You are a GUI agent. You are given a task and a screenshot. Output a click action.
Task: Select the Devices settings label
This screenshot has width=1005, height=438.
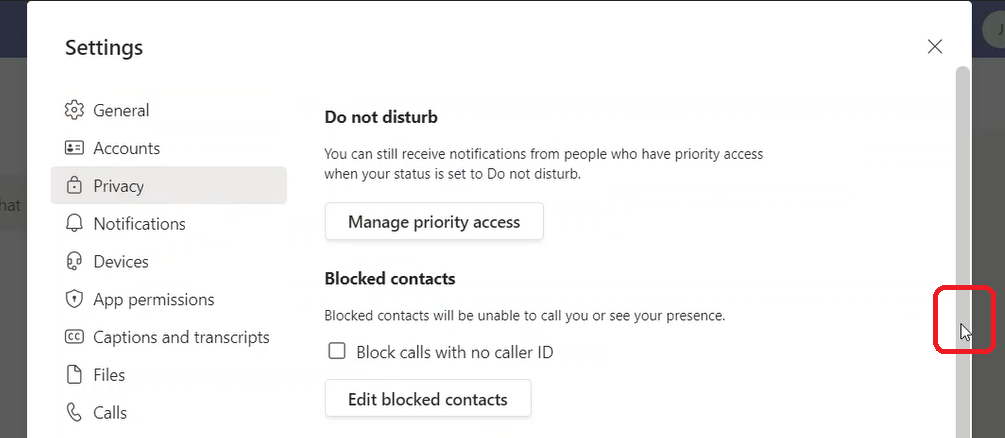coord(121,262)
